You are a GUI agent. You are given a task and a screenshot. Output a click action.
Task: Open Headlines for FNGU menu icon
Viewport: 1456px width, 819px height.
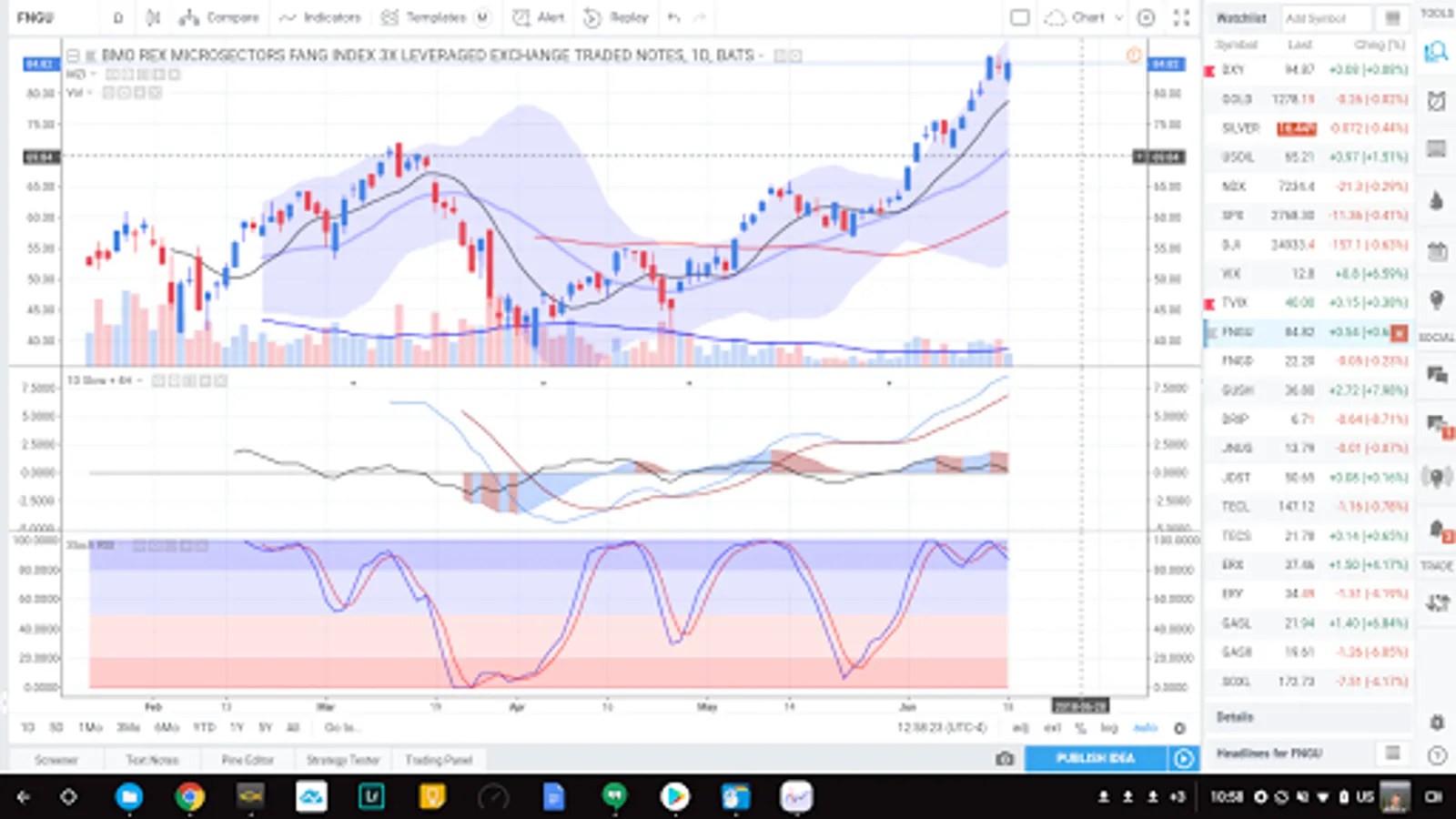coord(1392,753)
